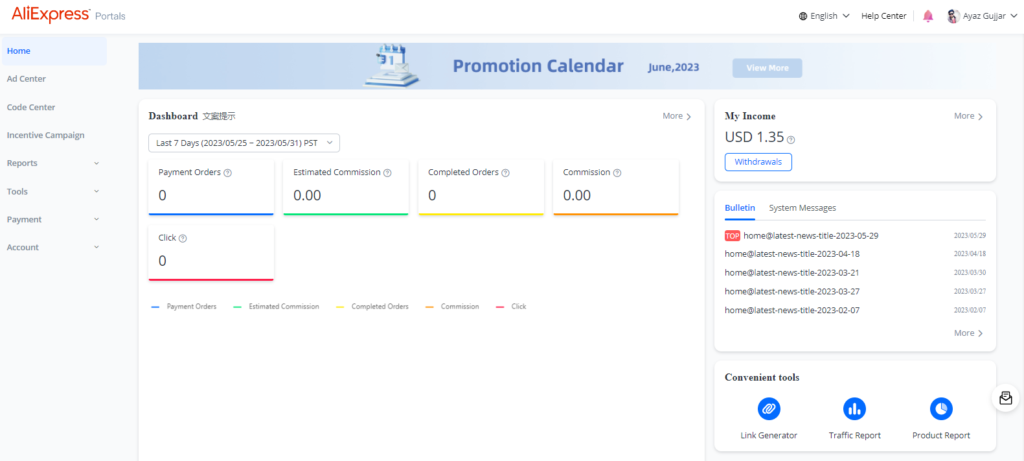Click the Completed Orders metric card

pos(481,187)
